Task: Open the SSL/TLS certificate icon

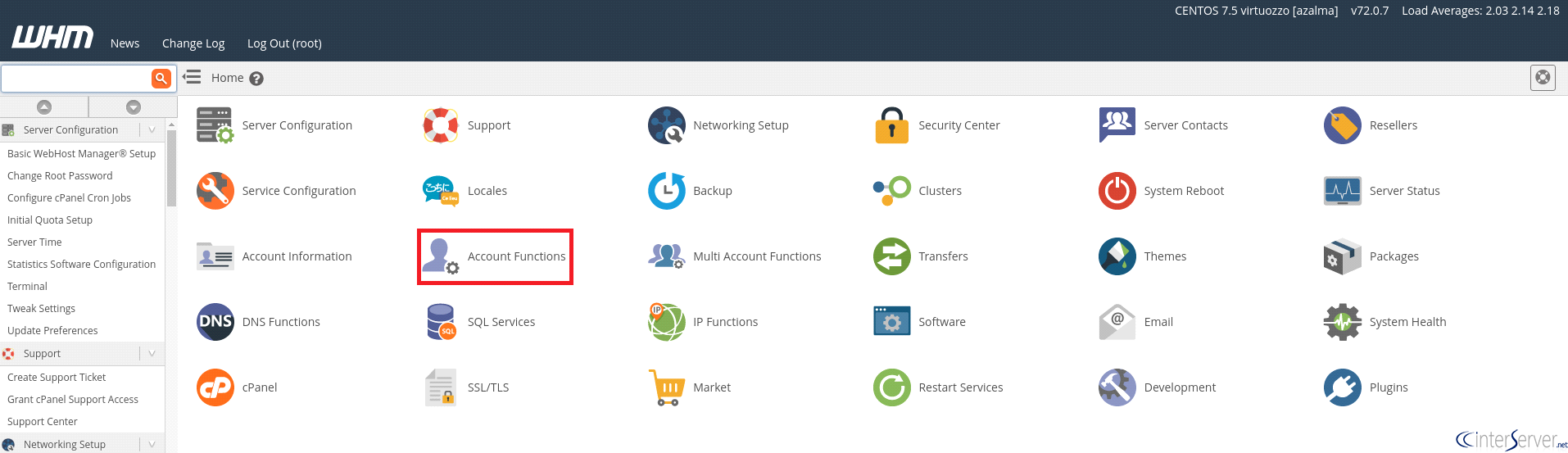Action: pos(441,387)
